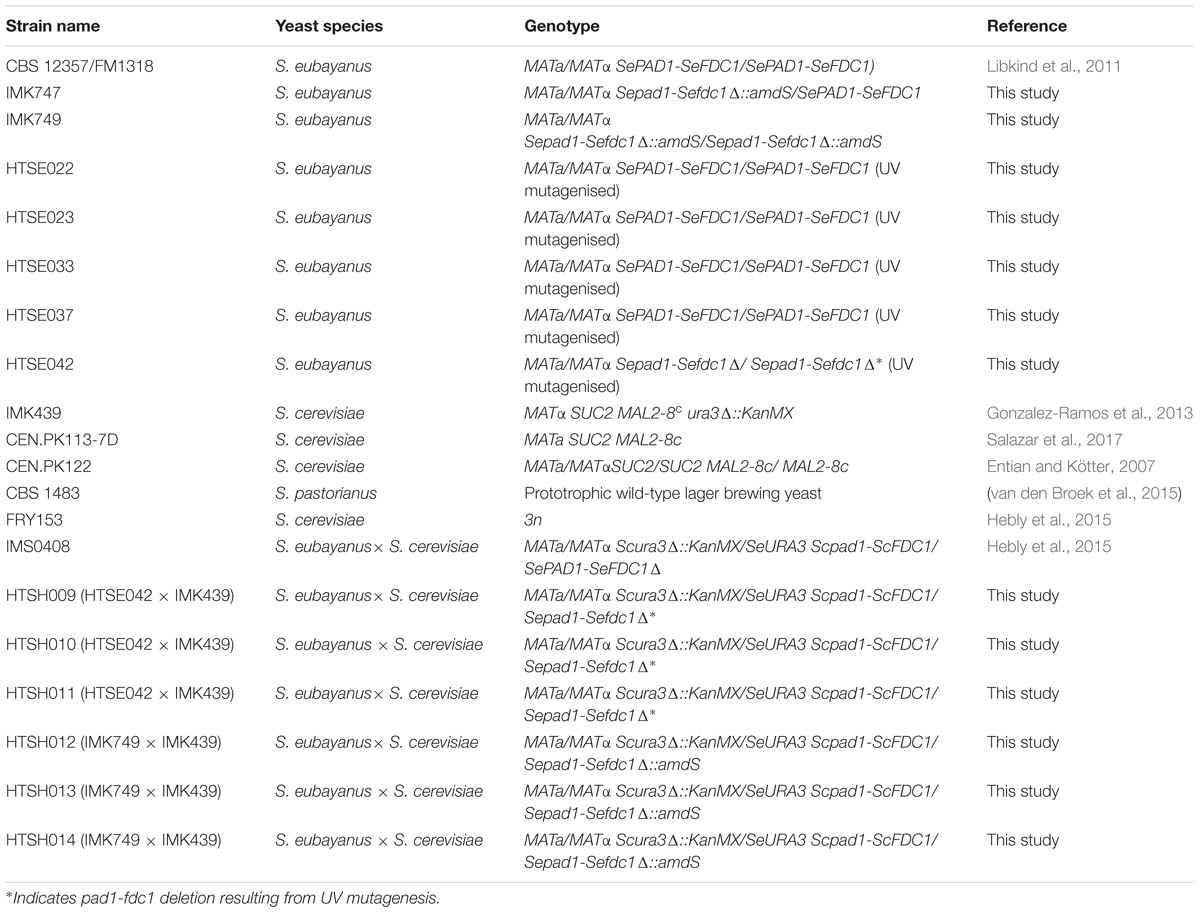Select strain HTSH011 (HTSE042 × IMK439)
This screenshot has height=913, width=1200.
click(120, 694)
